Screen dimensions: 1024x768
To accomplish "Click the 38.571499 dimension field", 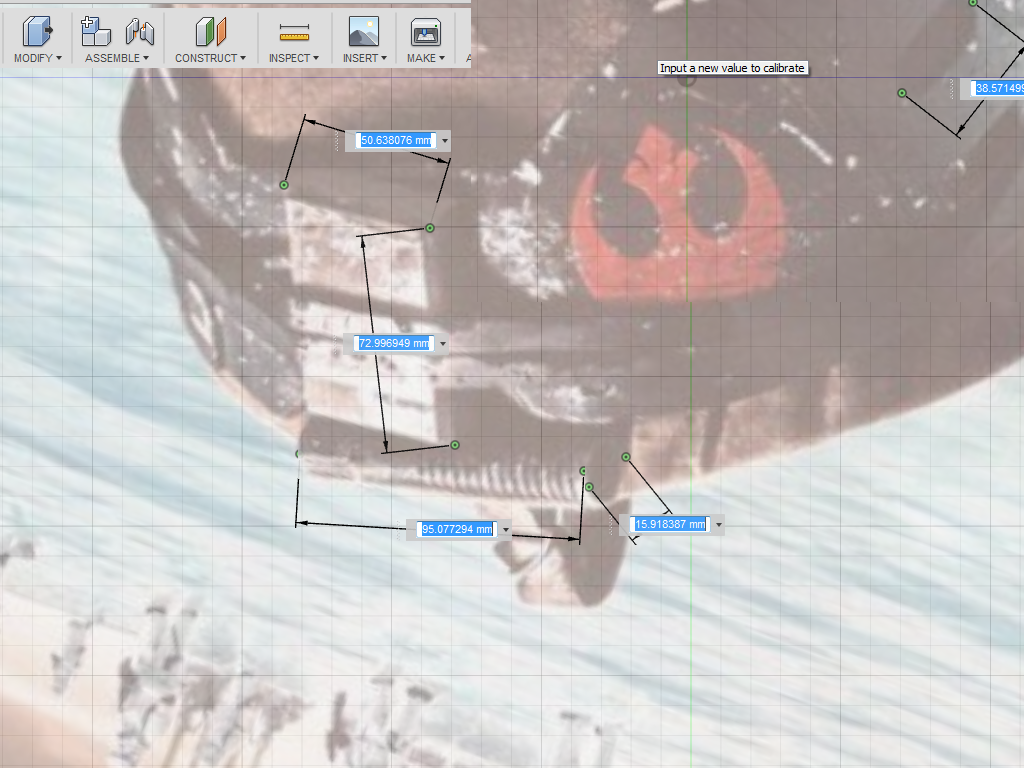I will pyautogui.click(x=997, y=88).
